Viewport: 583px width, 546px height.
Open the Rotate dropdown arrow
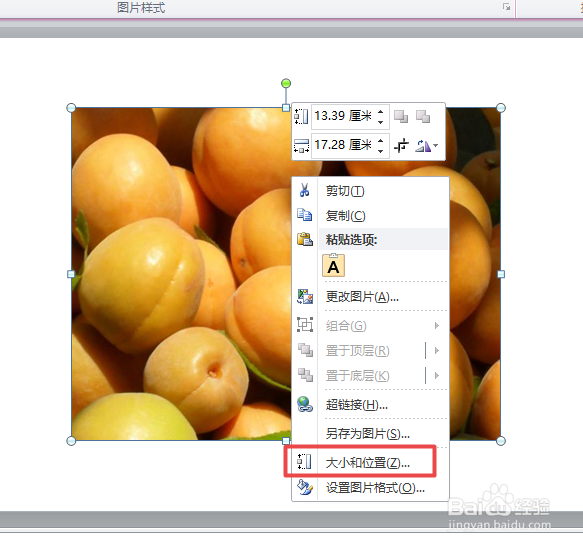click(435, 145)
